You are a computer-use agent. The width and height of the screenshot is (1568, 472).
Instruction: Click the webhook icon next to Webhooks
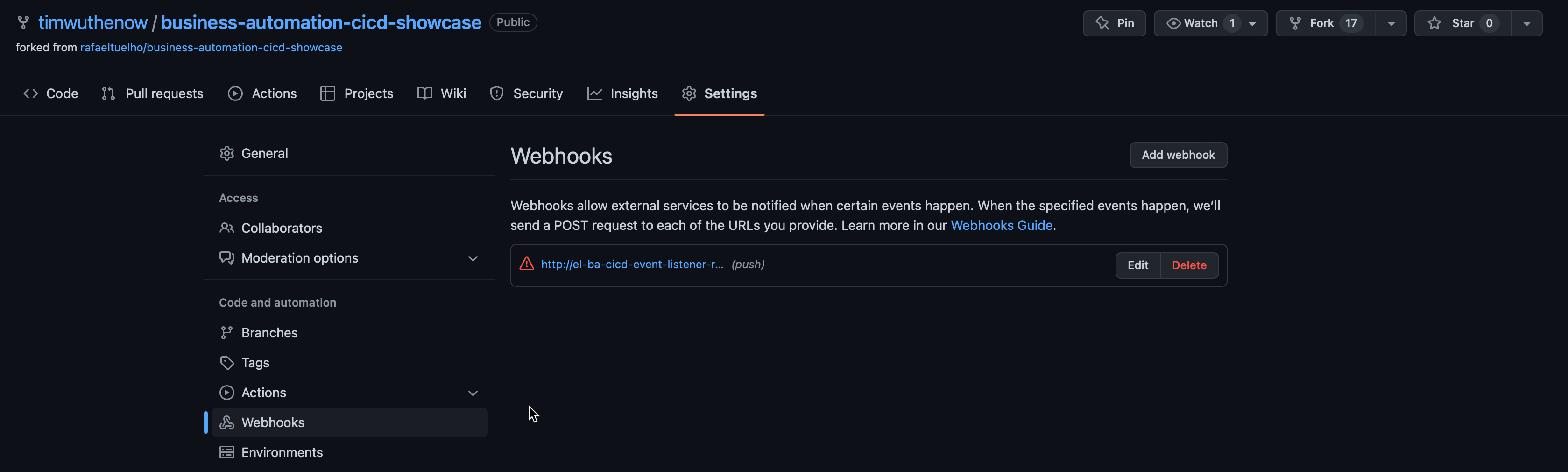227,422
